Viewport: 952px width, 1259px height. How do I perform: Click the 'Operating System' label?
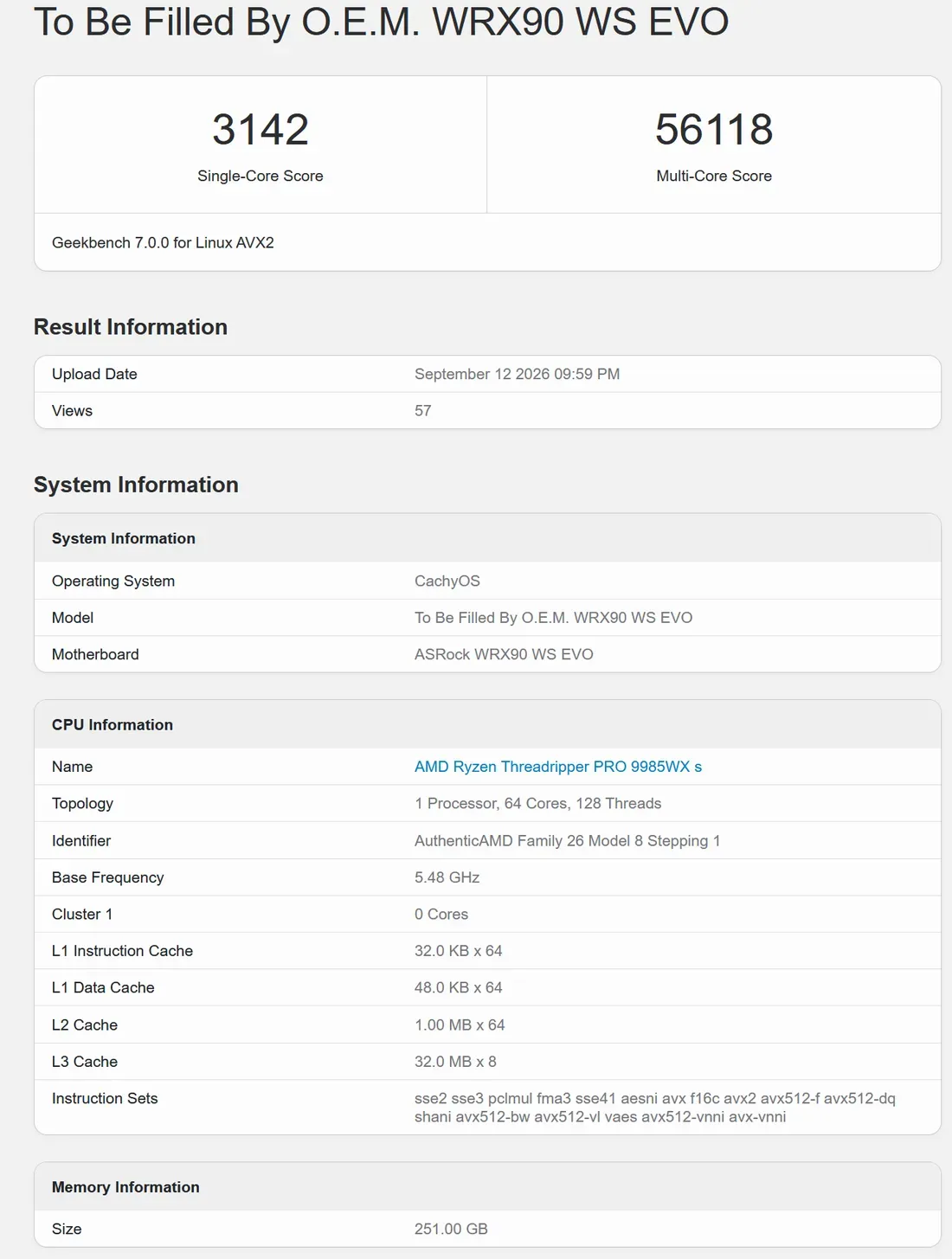(113, 581)
